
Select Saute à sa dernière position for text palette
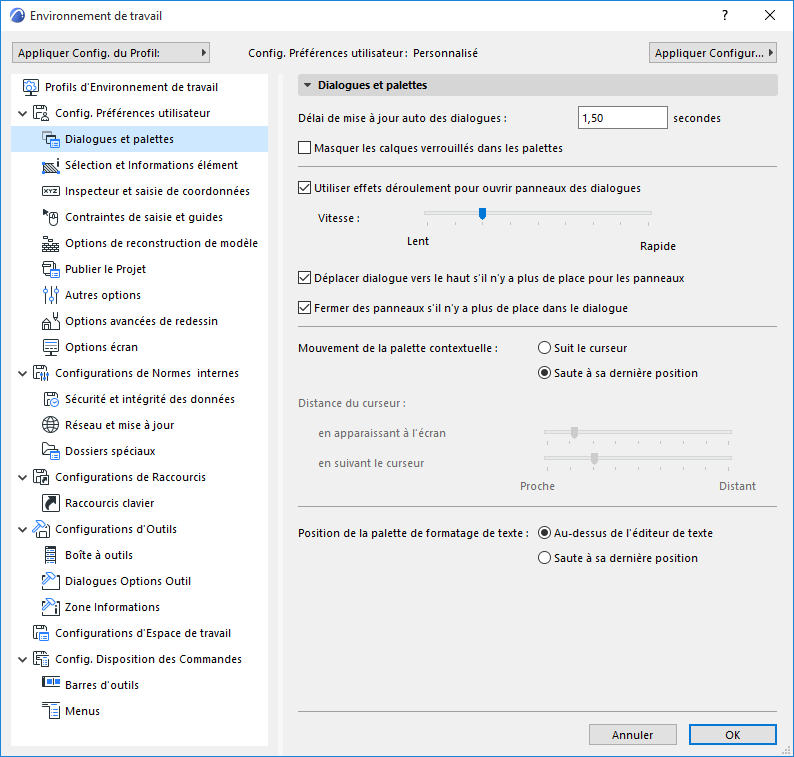(x=544, y=558)
